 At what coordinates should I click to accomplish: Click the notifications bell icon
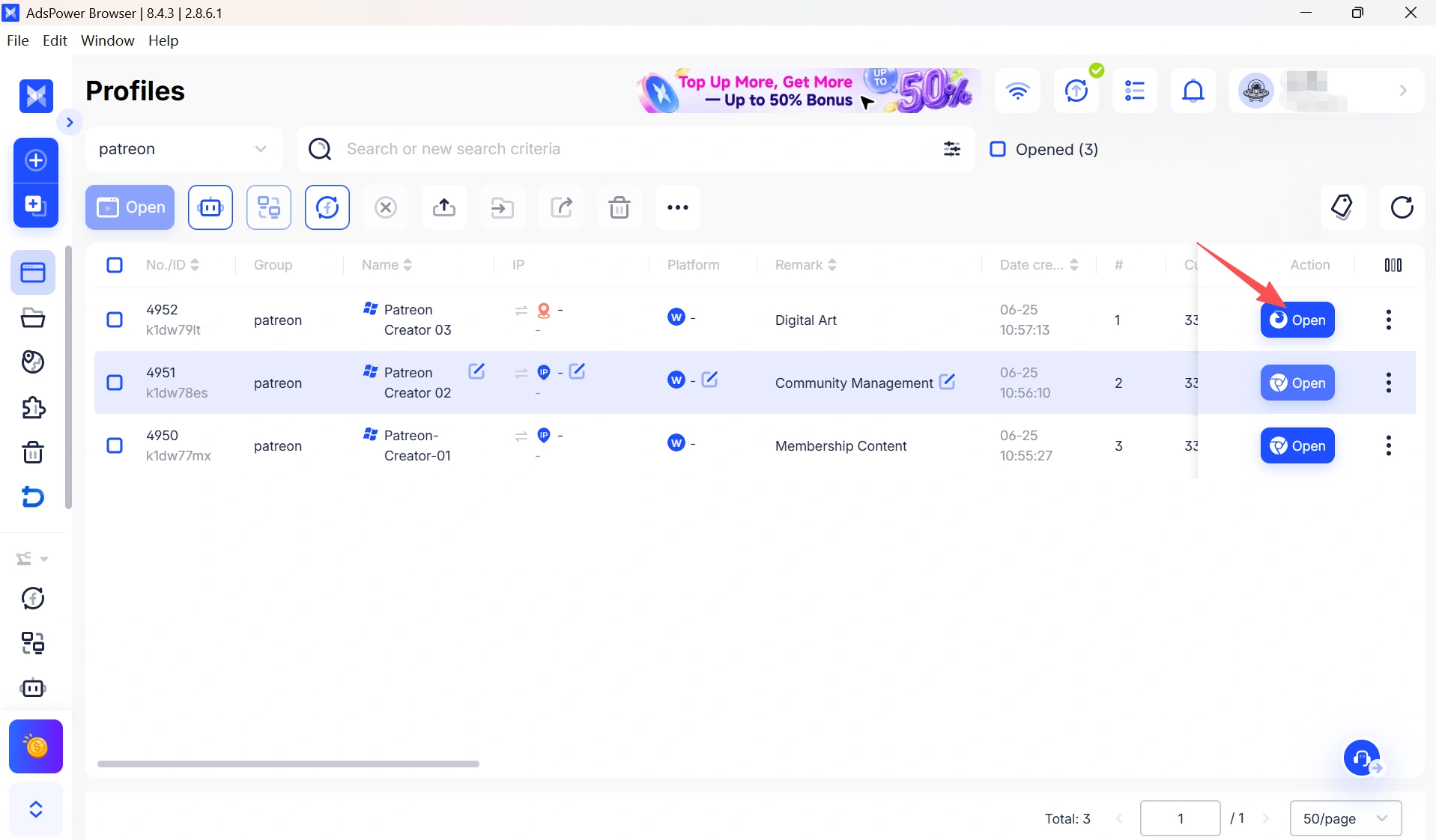tap(1193, 91)
